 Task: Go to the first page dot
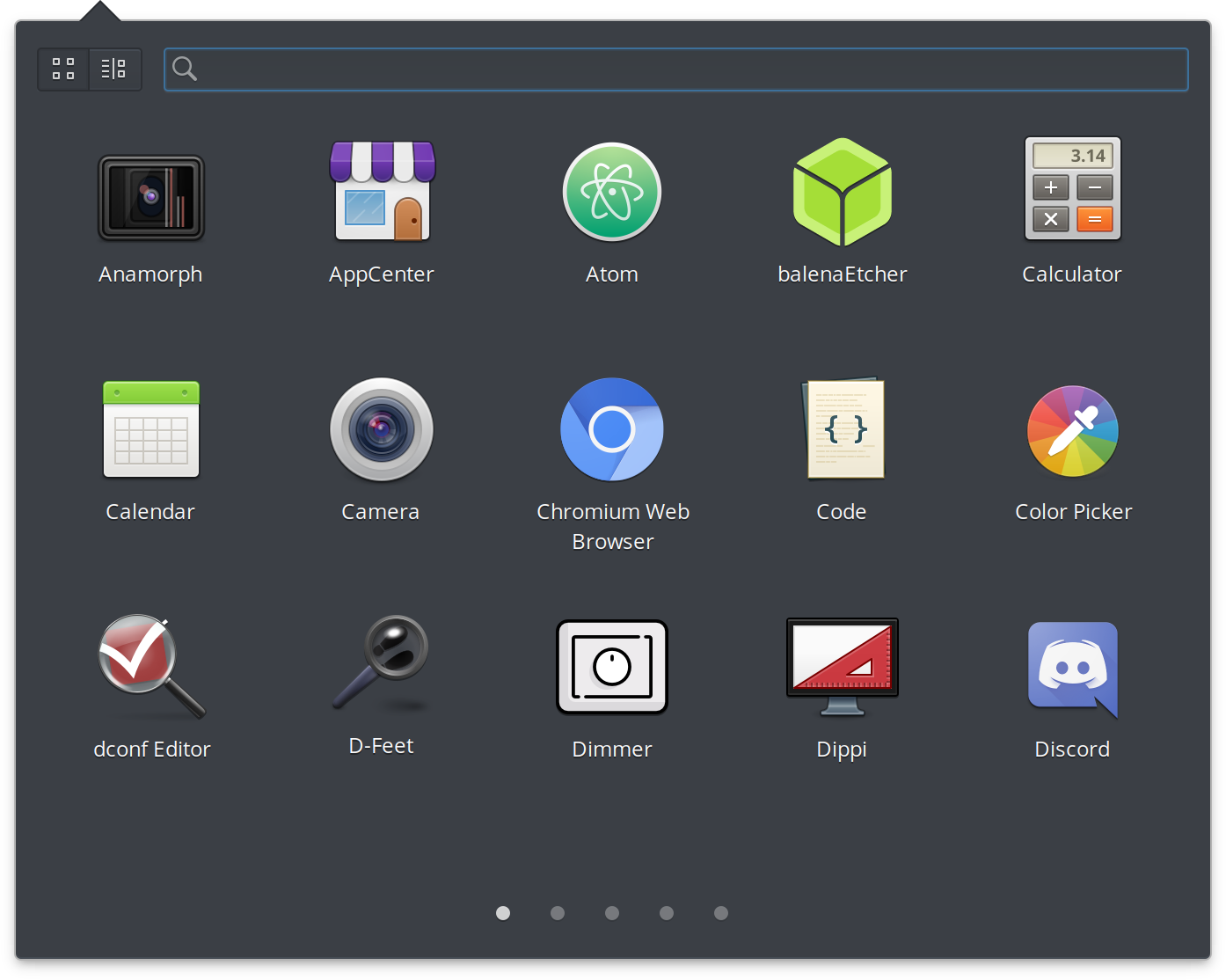pos(503,913)
